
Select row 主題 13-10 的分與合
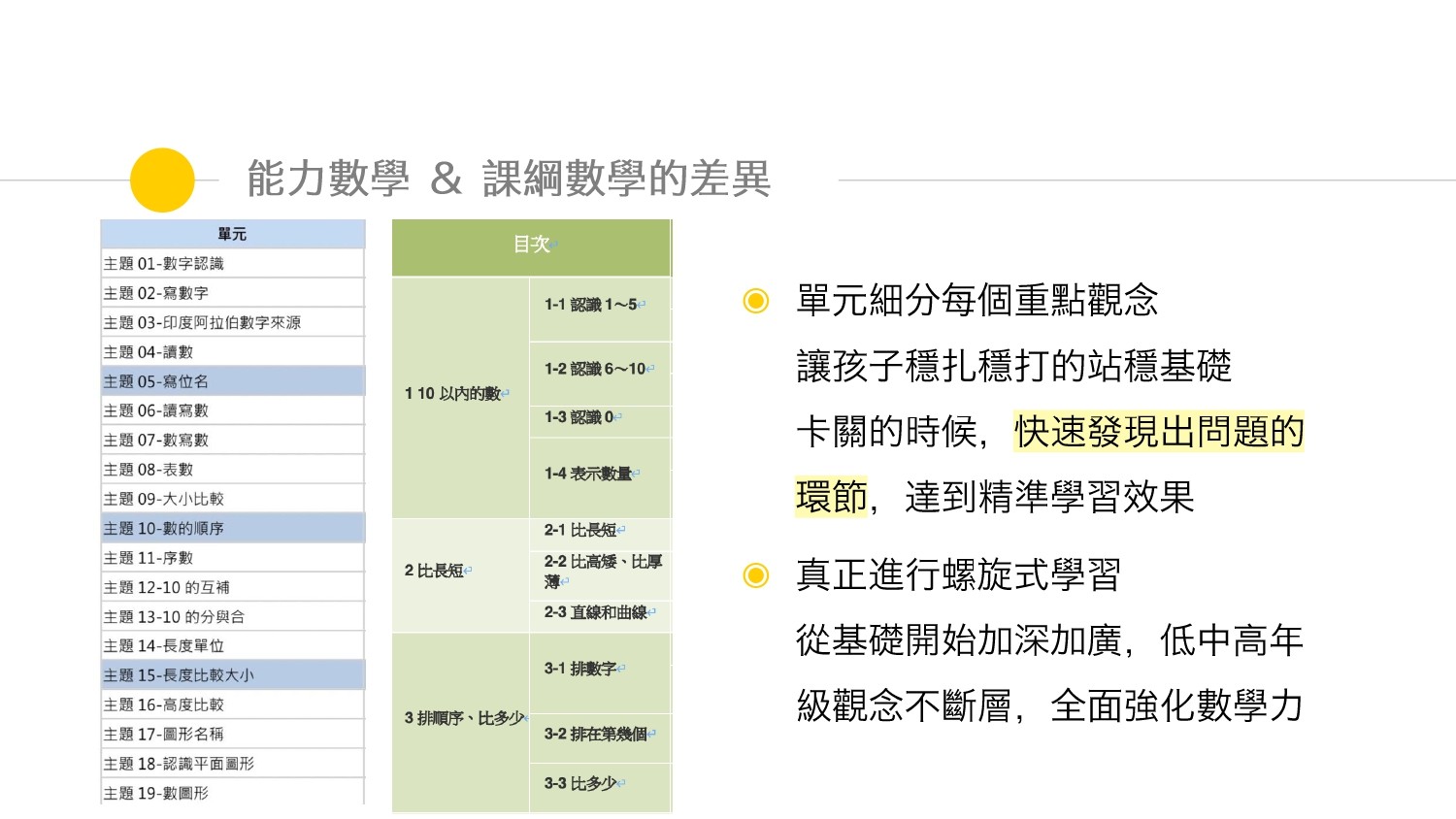coord(233,616)
